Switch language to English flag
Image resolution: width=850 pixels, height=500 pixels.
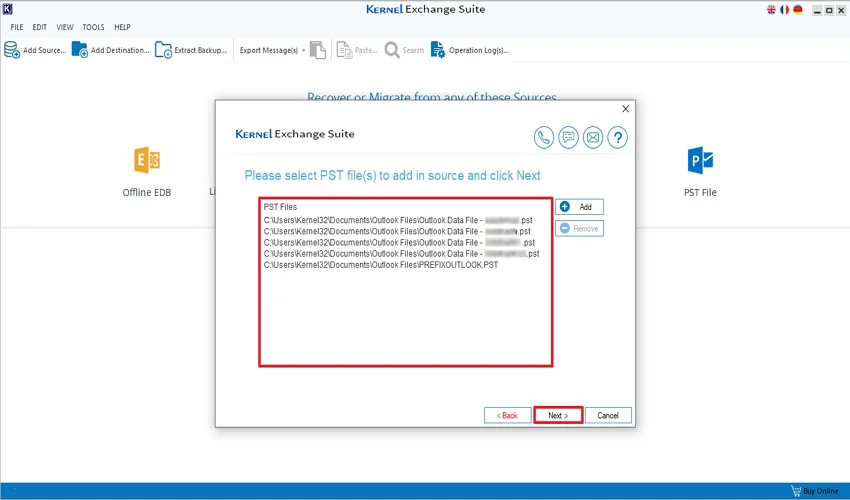tap(771, 10)
